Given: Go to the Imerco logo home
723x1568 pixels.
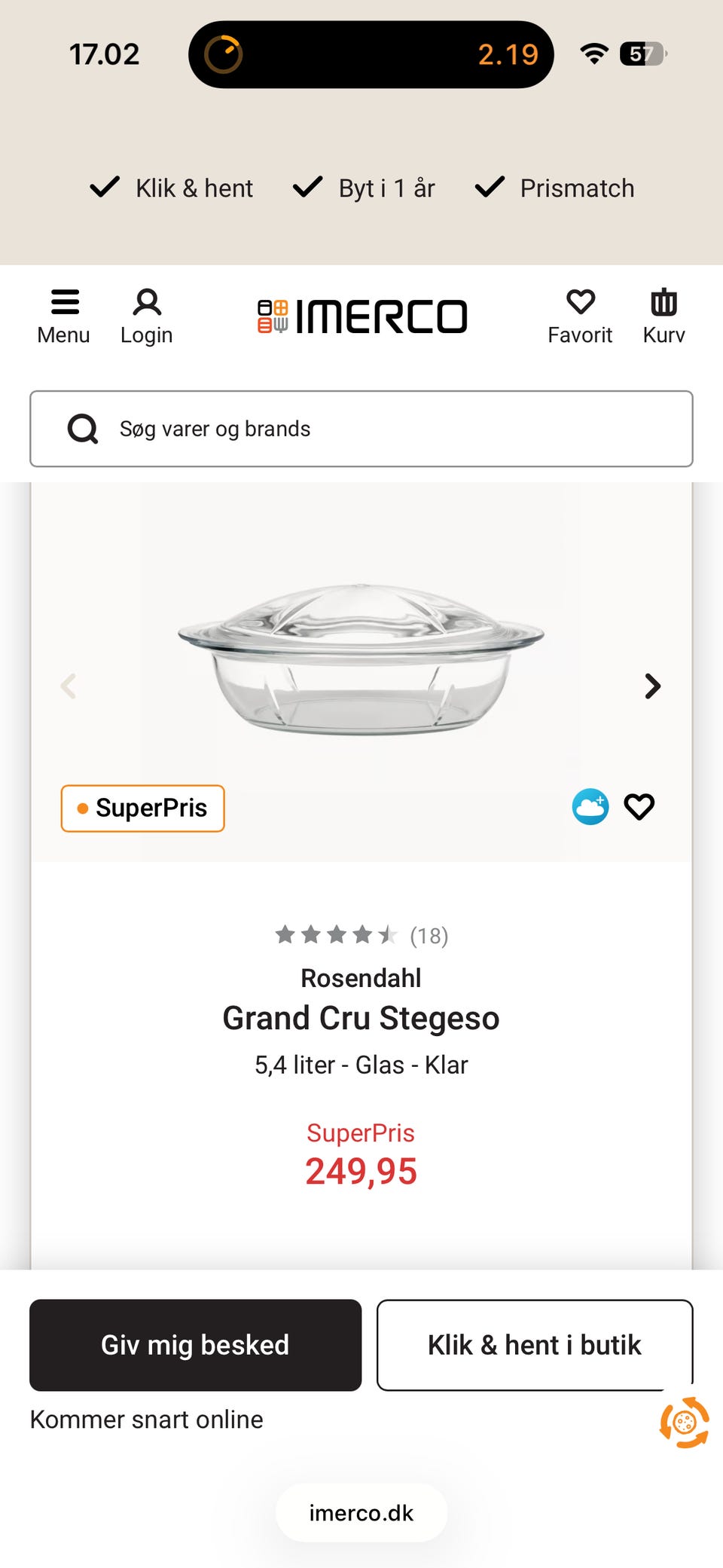Looking at the screenshot, I should pyautogui.click(x=362, y=316).
